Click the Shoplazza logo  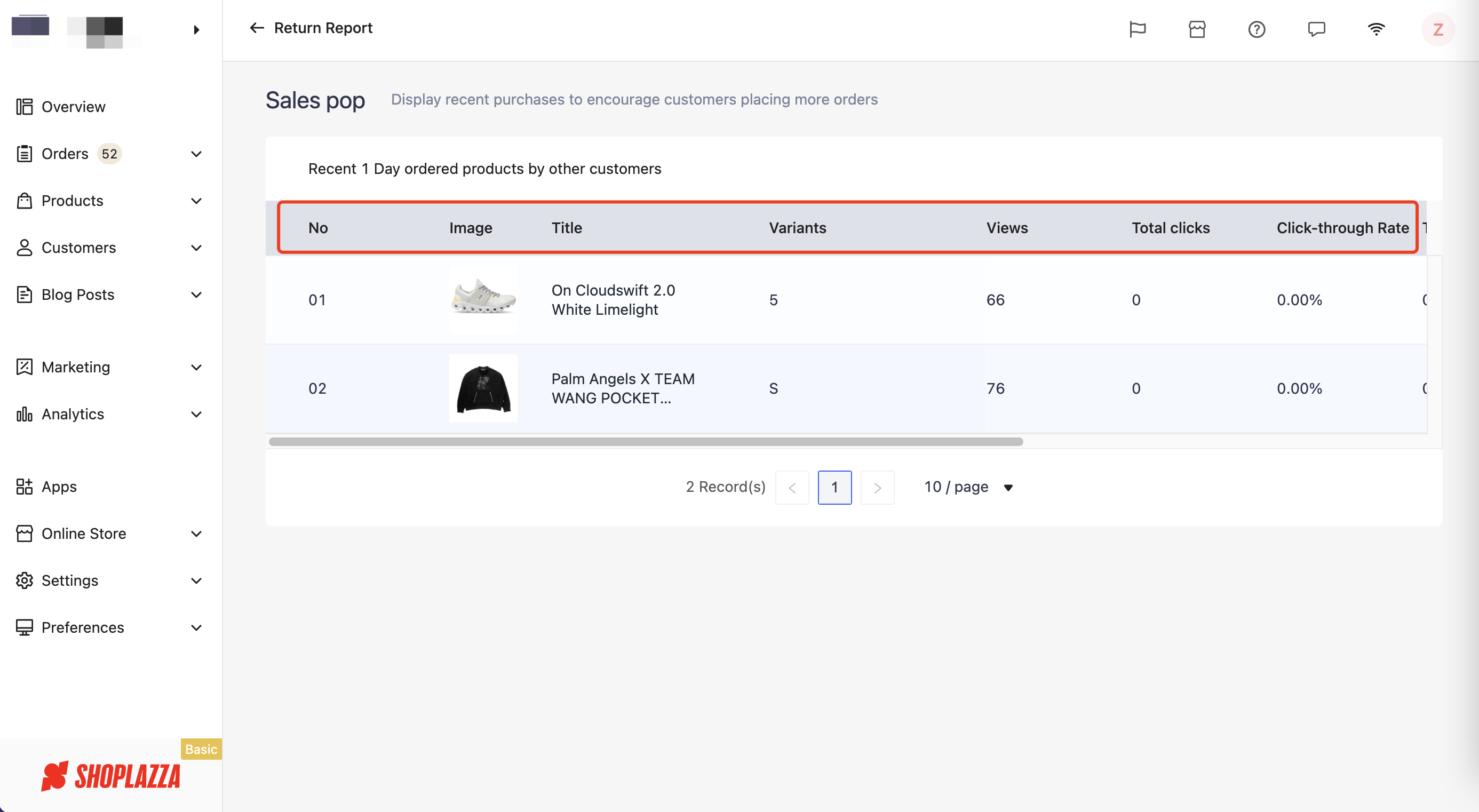(x=111, y=776)
